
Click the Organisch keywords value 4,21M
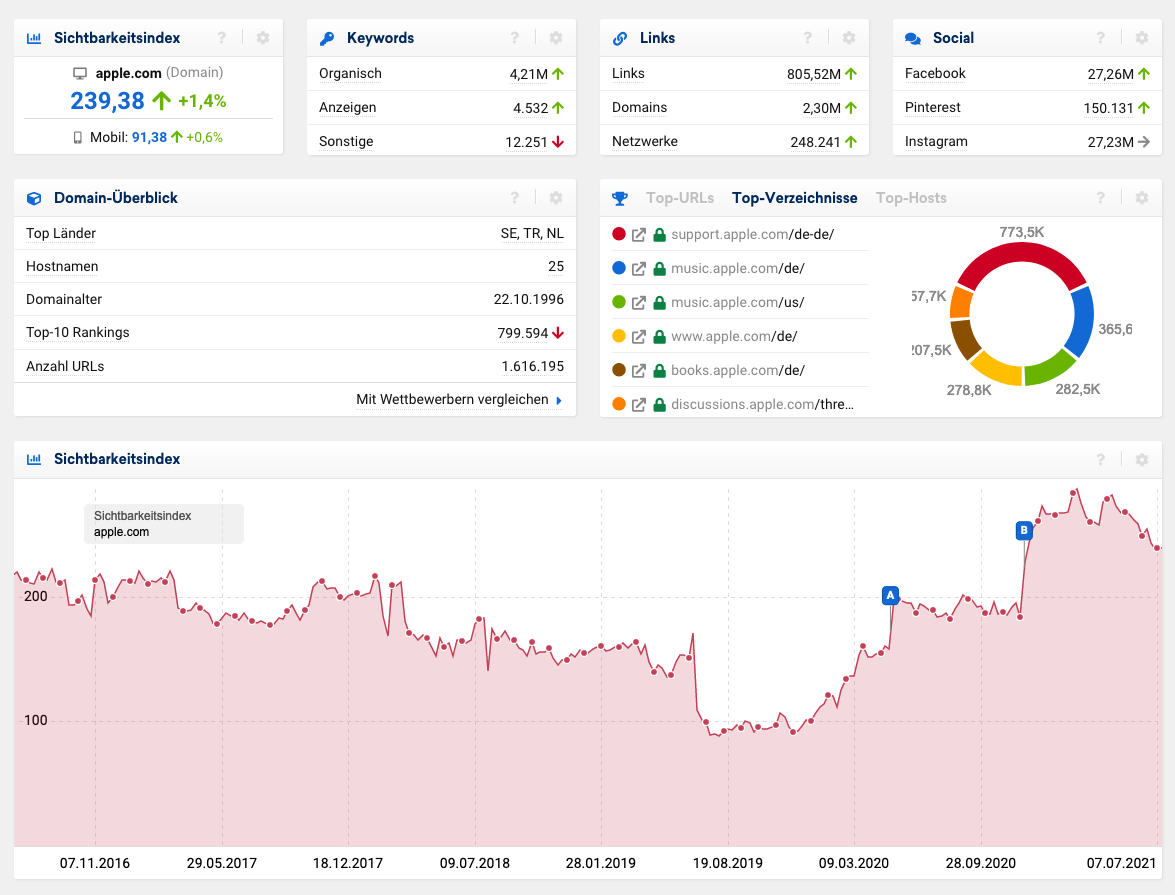click(528, 74)
